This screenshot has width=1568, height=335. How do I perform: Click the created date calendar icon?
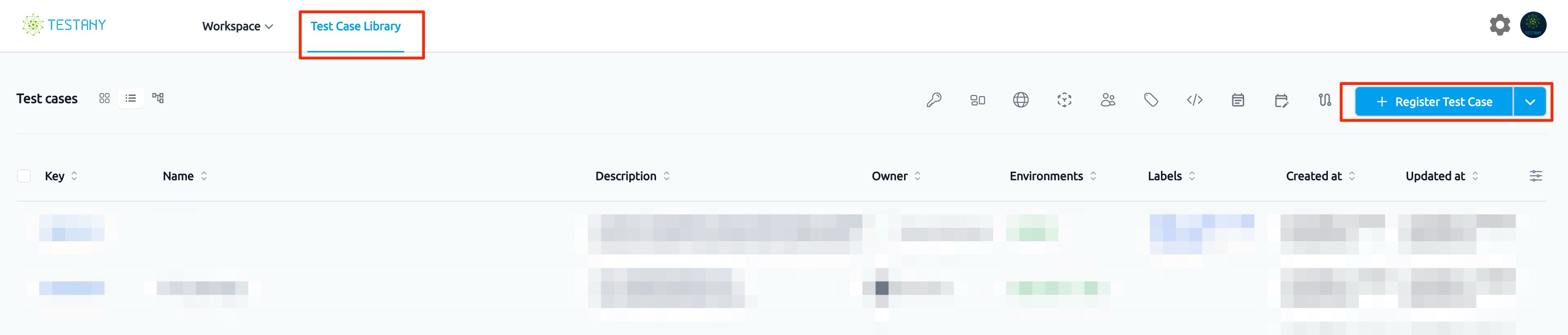pyautogui.click(x=1238, y=100)
